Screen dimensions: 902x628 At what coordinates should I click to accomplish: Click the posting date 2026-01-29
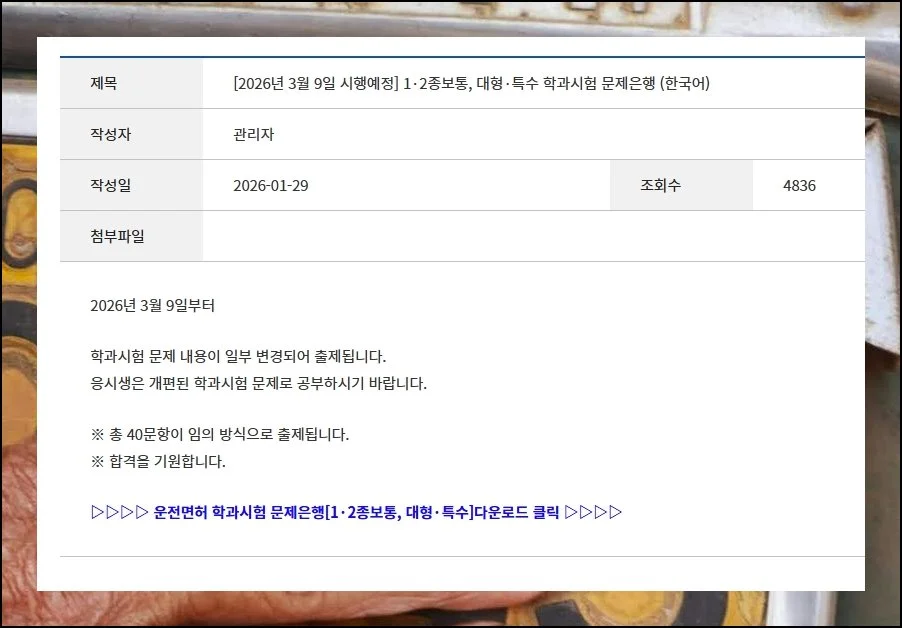(x=270, y=186)
